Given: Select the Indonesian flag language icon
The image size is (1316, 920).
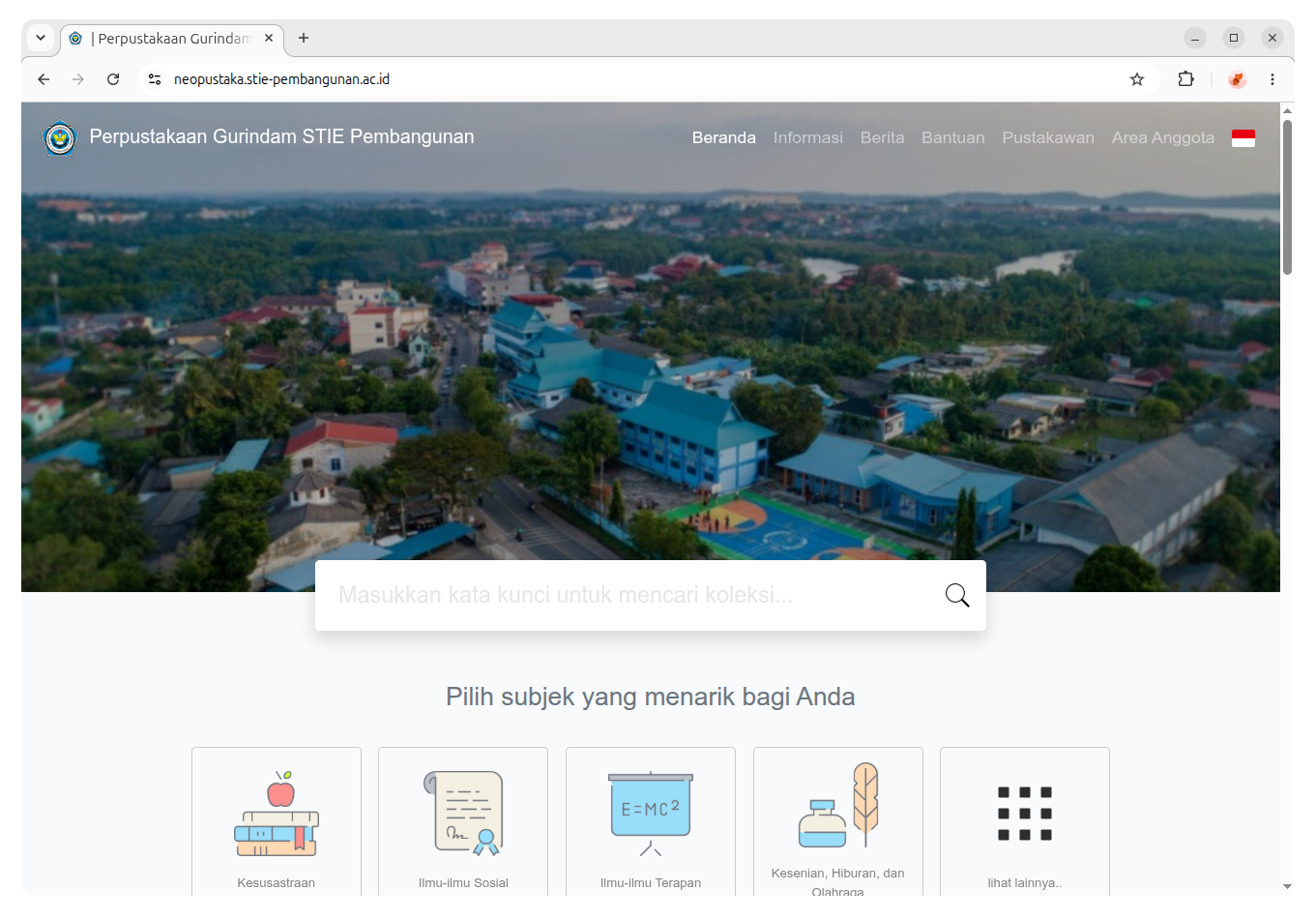Looking at the screenshot, I should point(1243,138).
